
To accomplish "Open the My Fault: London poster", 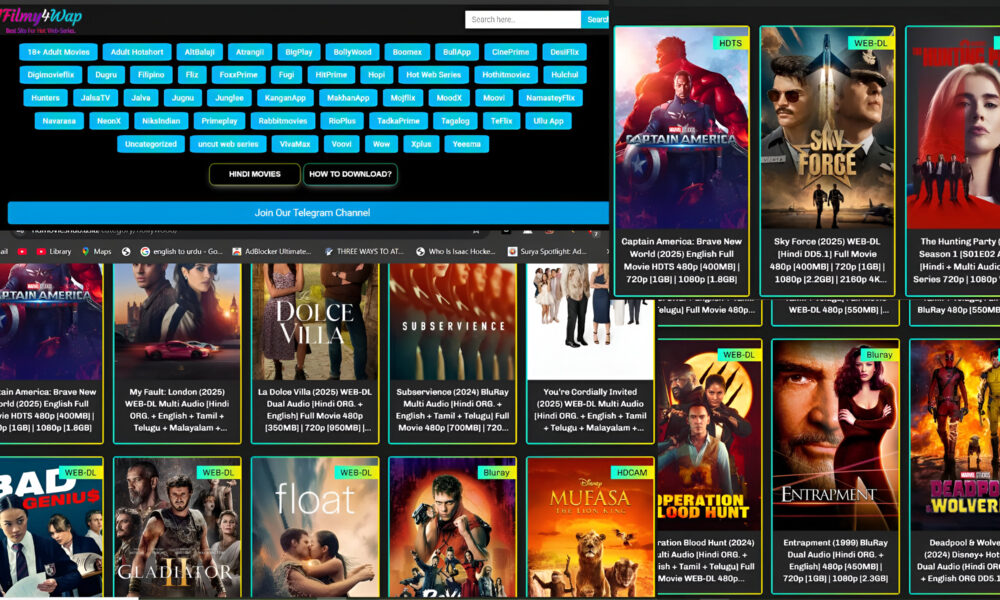I will pos(177,321).
